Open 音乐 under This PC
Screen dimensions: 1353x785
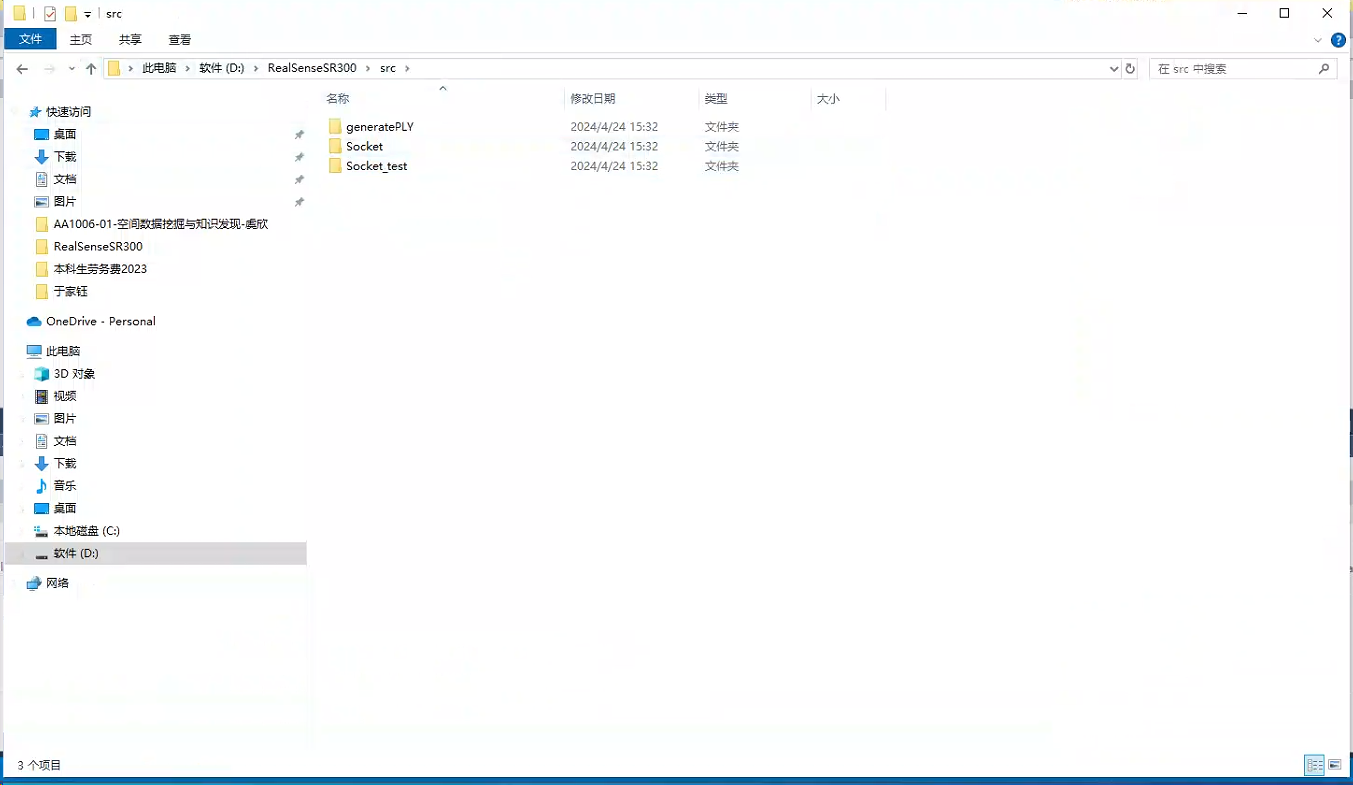(65, 486)
